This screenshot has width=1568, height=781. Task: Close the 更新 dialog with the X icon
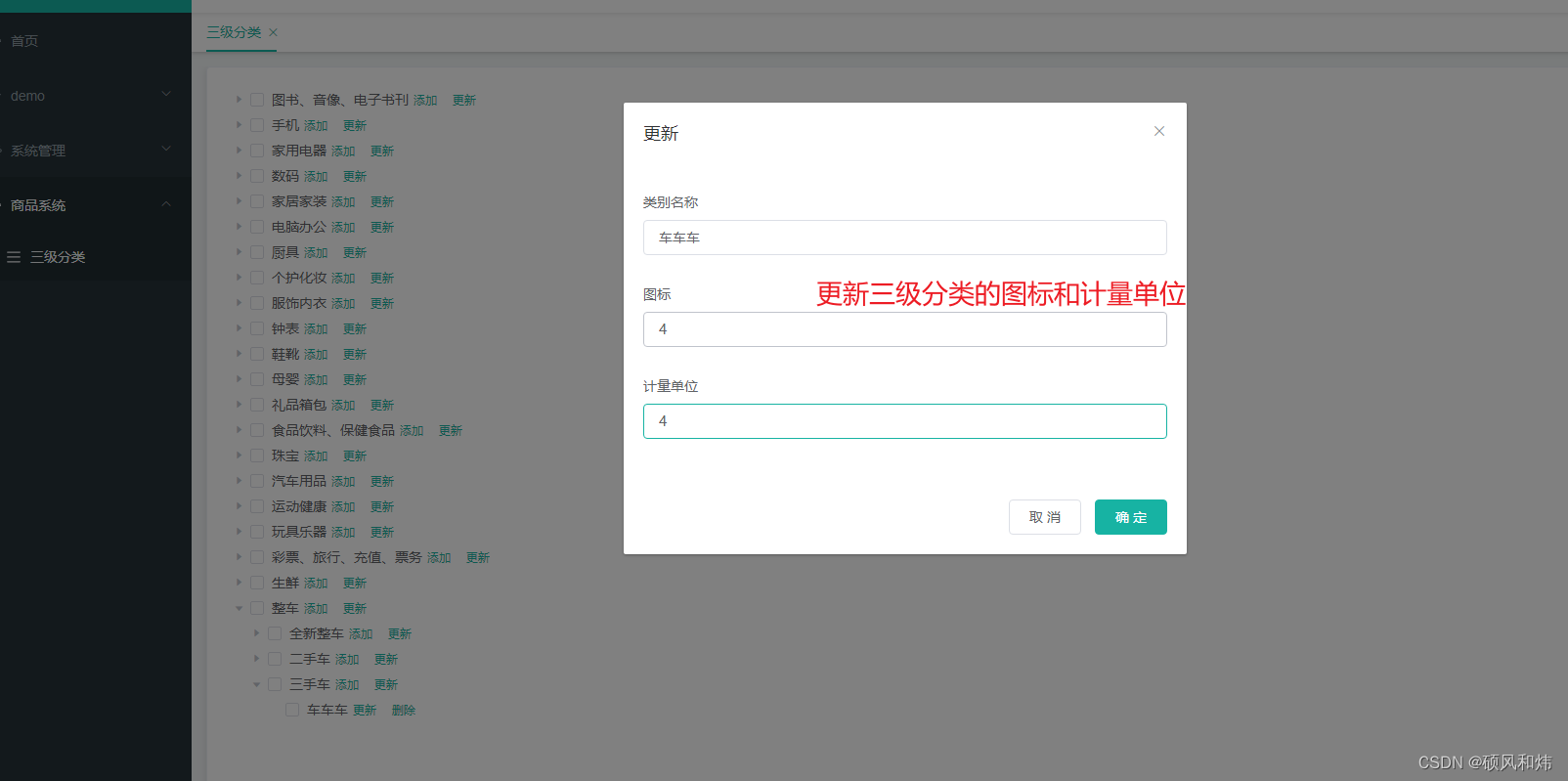point(1159,131)
